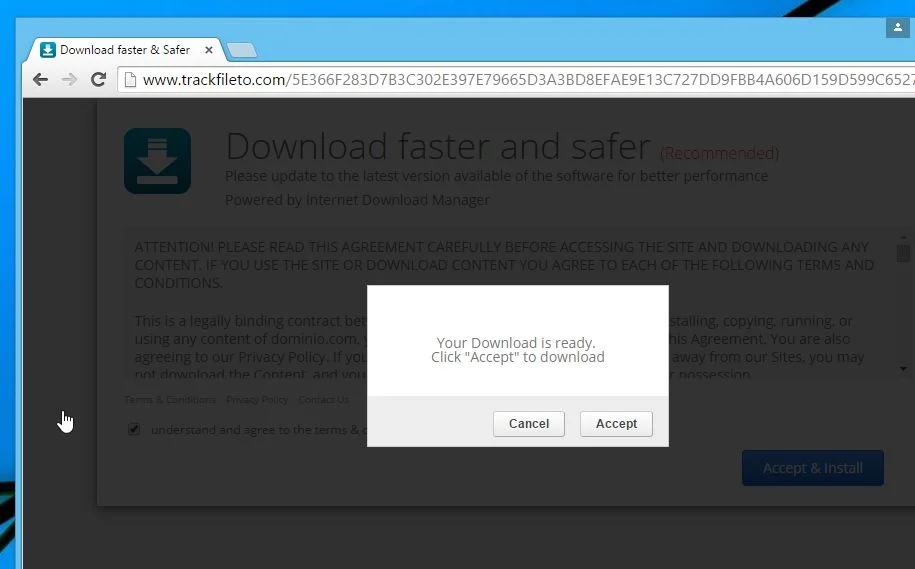Open the Privacy Policy link

[x=257, y=400]
